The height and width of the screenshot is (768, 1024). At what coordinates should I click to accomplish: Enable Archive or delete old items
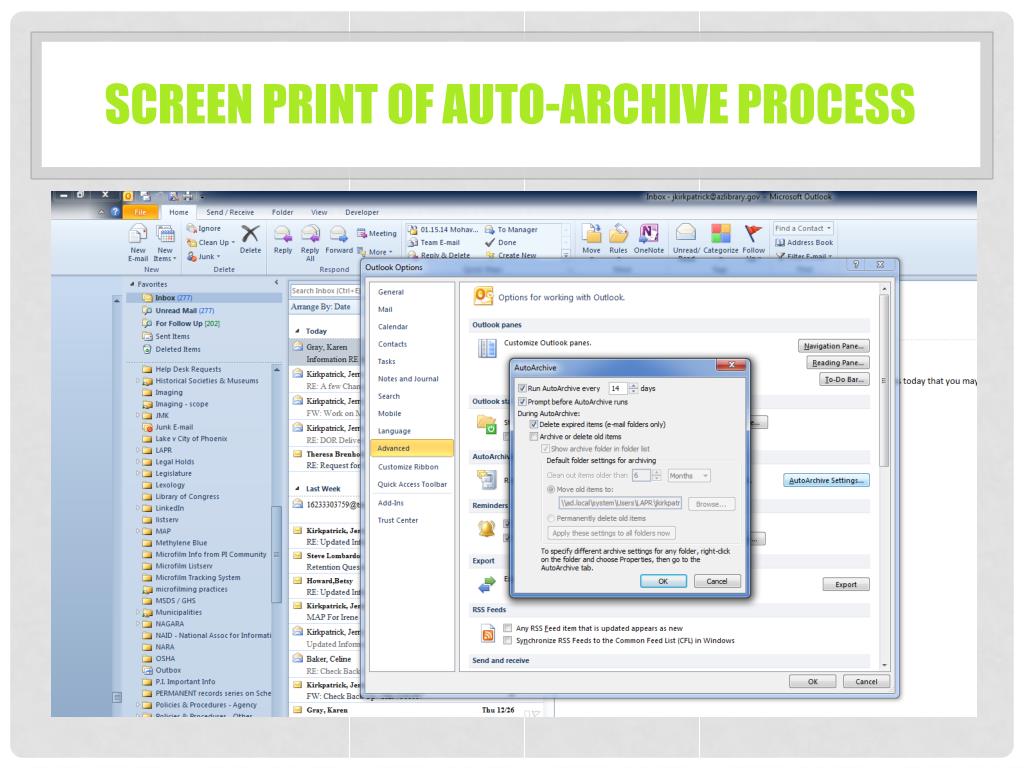click(x=534, y=437)
